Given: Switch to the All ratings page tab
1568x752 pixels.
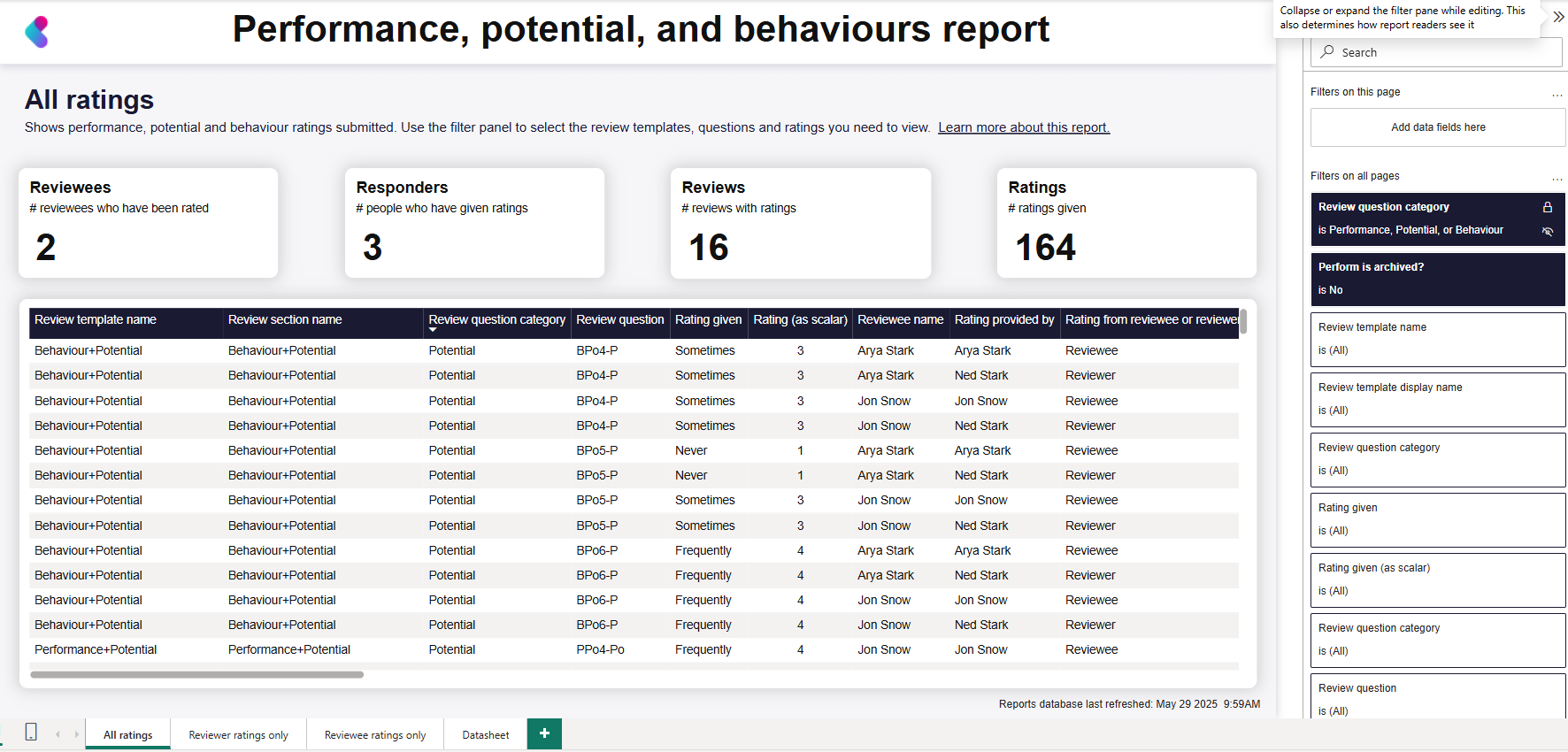Looking at the screenshot, I should coord(128,734).
